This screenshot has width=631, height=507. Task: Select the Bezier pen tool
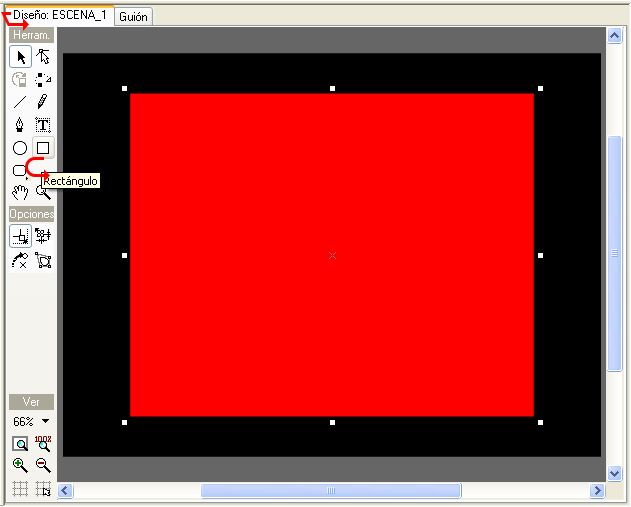click(19, 125)
